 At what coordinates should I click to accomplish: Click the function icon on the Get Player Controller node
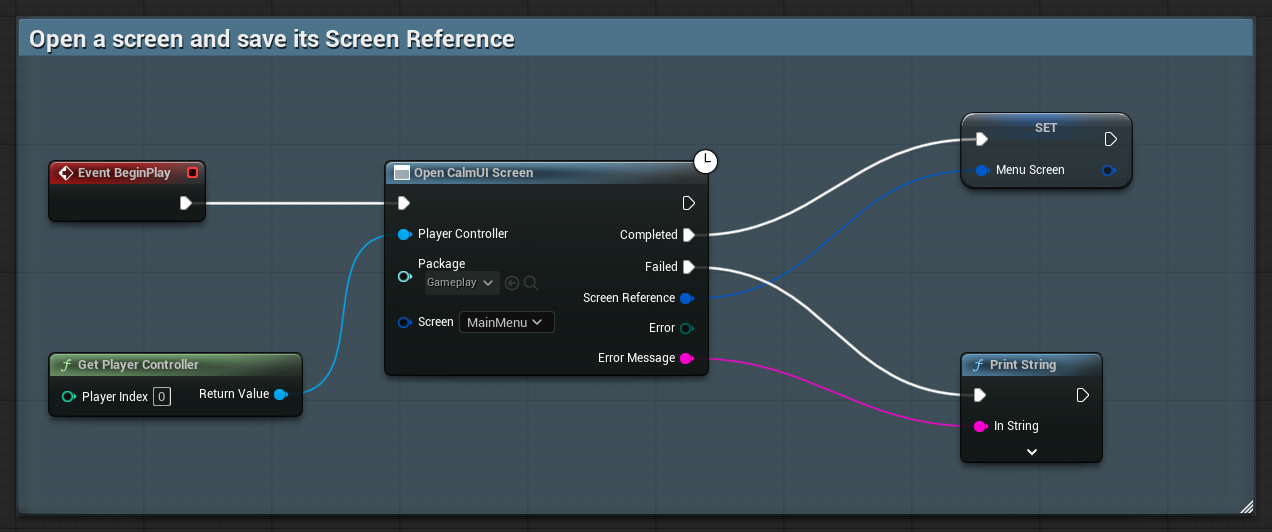[x=66, y=365]
